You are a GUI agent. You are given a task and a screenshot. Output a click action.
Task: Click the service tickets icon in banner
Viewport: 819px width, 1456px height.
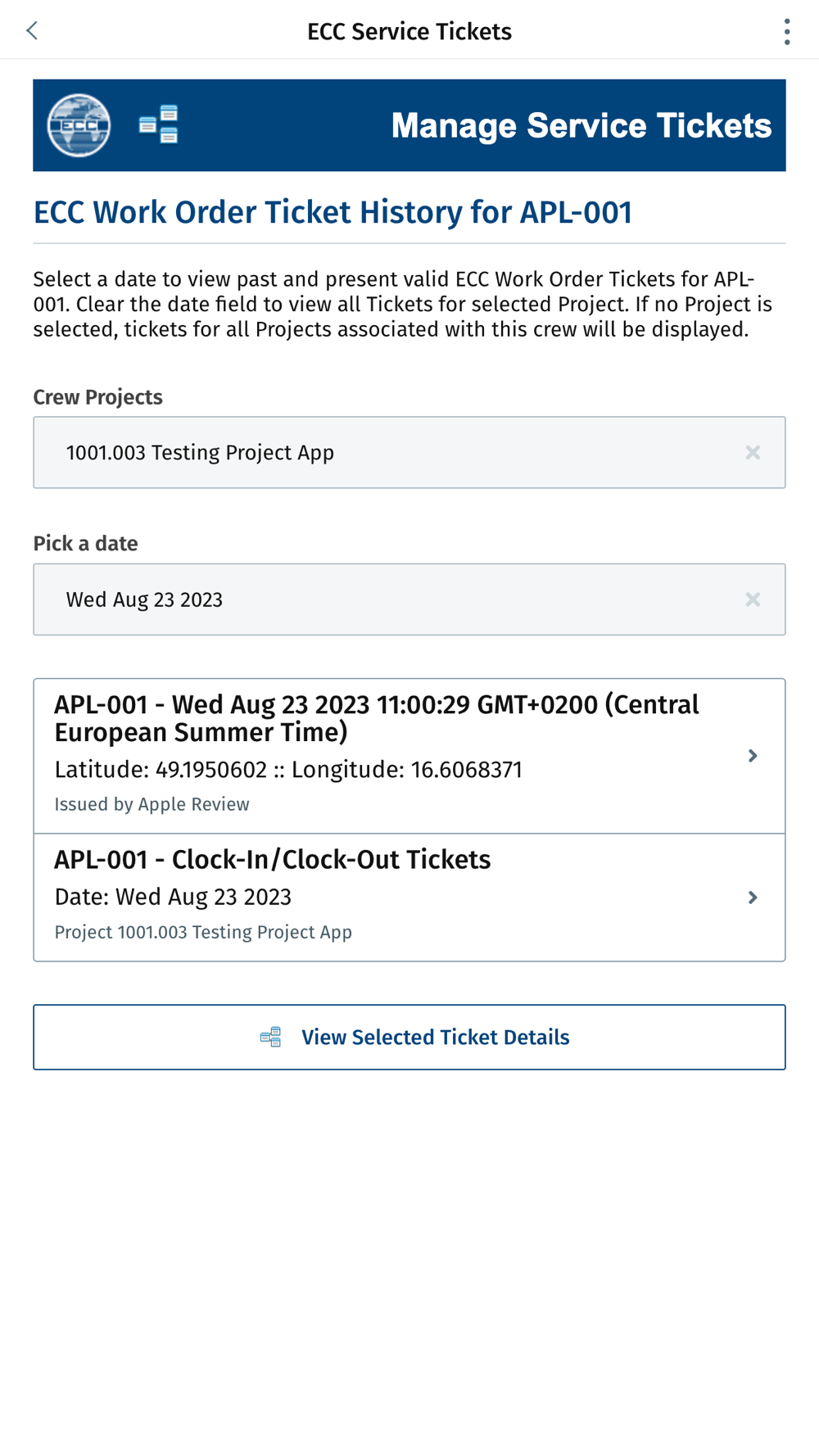(x=159, y=124)
